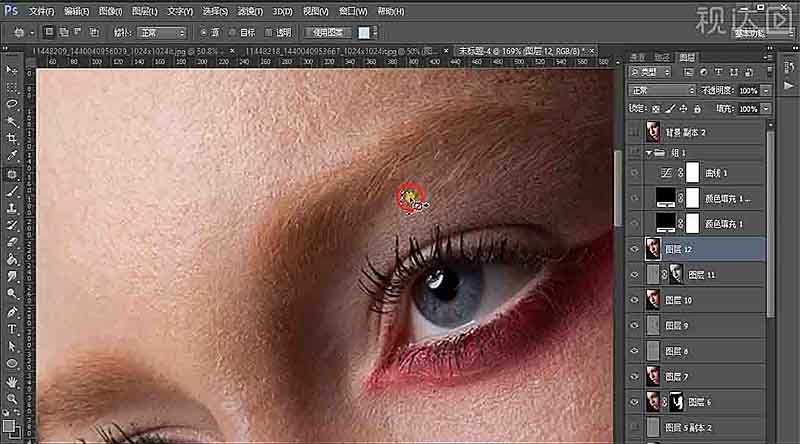Select the 目标 (Destination) radio button
The image size is (800, 444).
(x=232, y=33)
